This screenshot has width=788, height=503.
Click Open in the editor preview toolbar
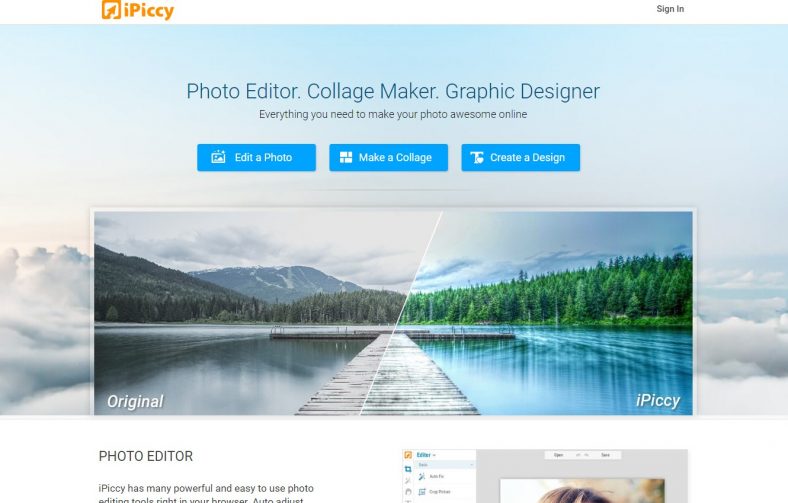pos(558,455)
